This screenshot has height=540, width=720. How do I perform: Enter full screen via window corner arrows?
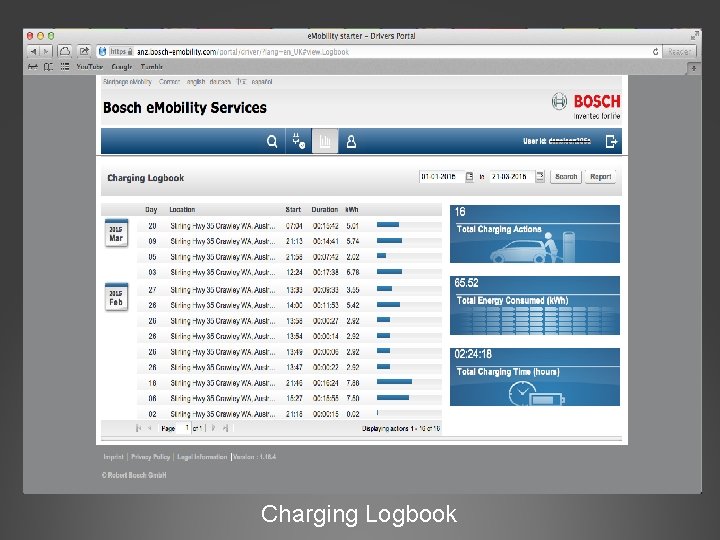coord(694,35)
